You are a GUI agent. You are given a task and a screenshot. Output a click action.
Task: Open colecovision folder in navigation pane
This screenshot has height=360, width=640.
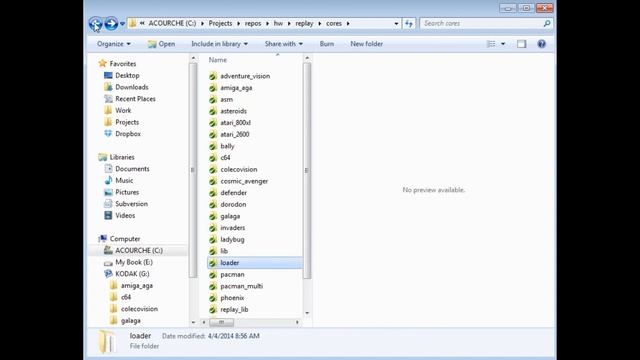(139, 309)
